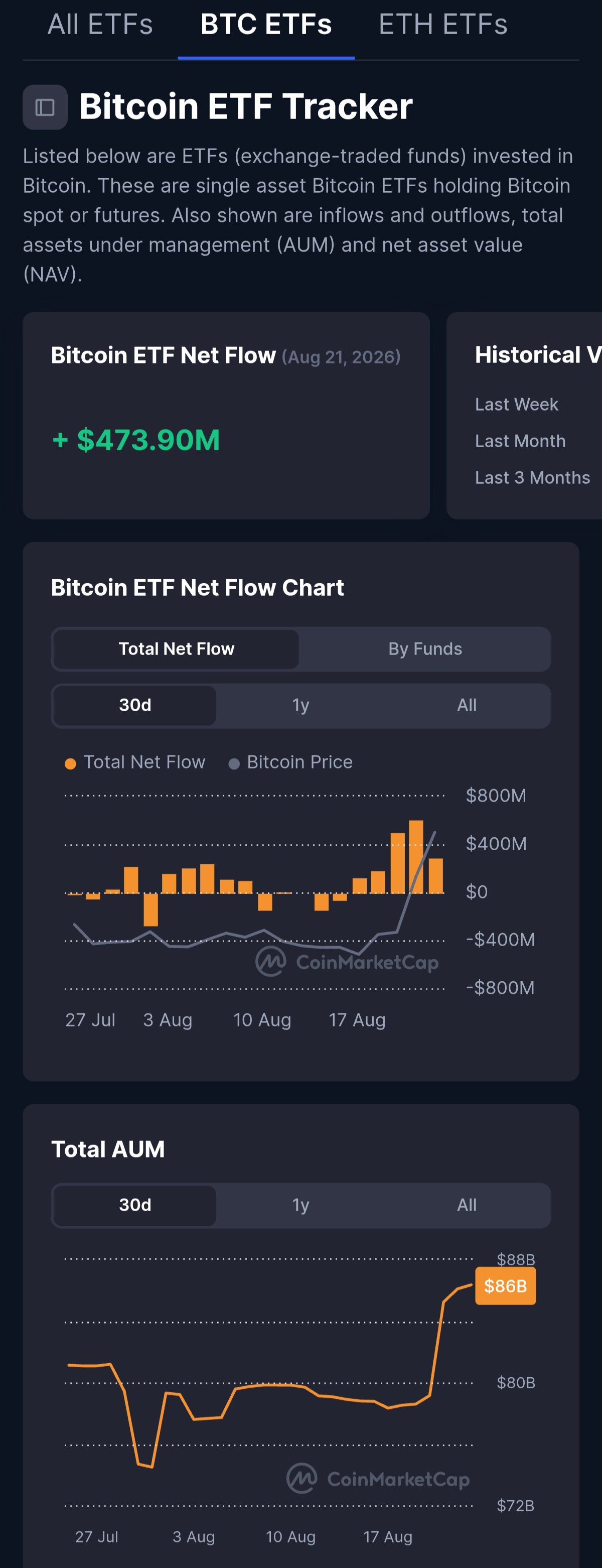Set net flow chart range to 1y

click(x=300, y=706)
